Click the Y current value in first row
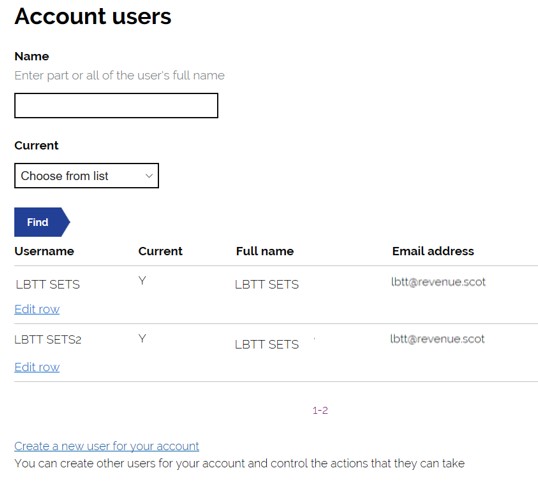This screenshot has width=538, height=485. click(142, 281)
